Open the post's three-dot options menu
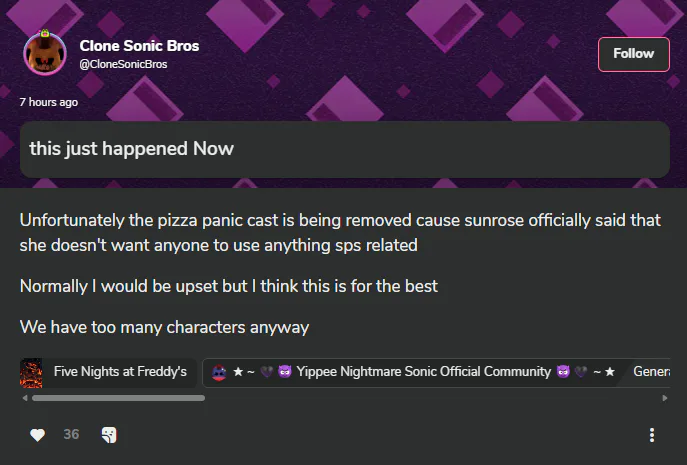 (652, 435)
